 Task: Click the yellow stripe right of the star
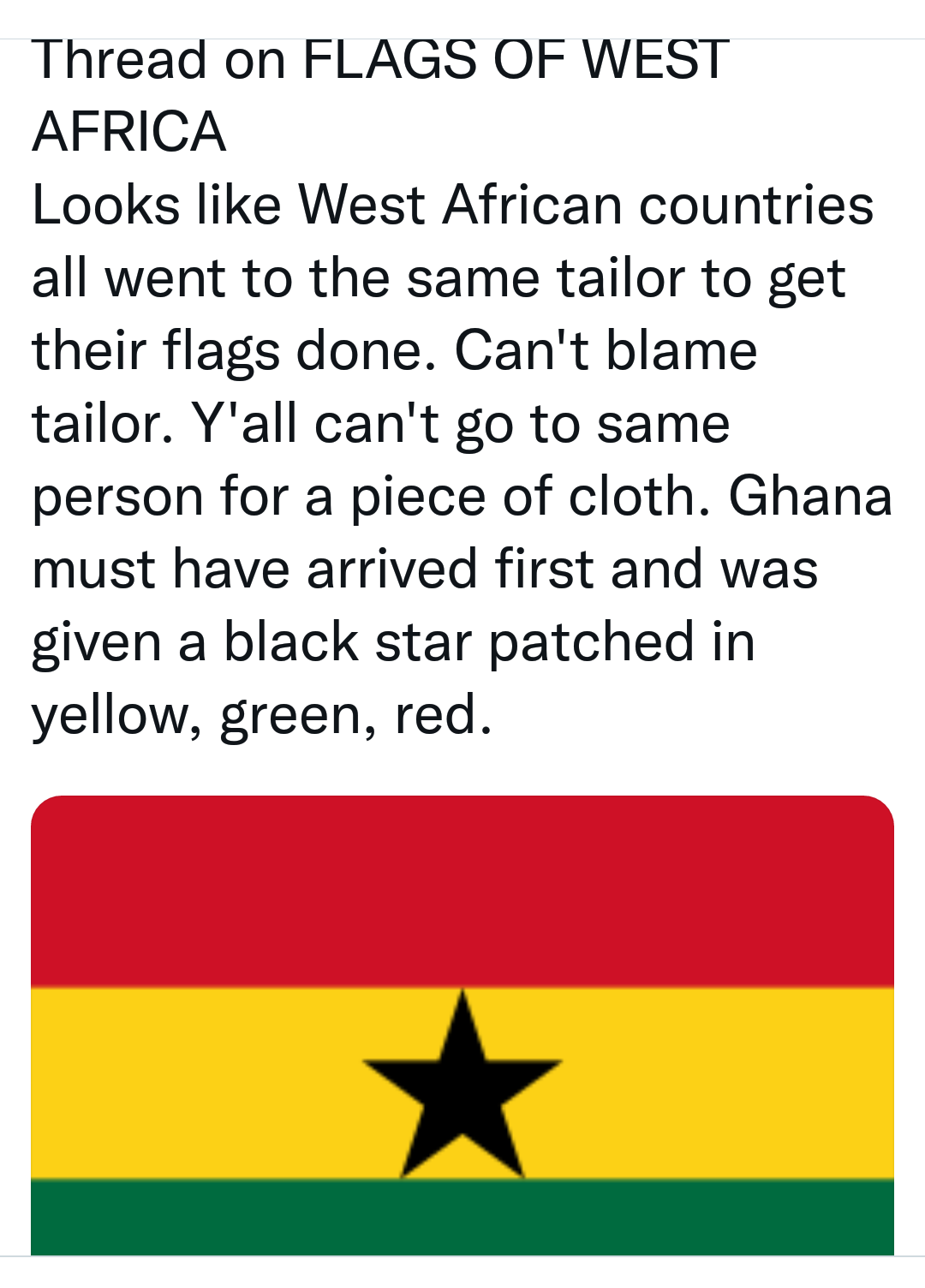coord(728,1083)
